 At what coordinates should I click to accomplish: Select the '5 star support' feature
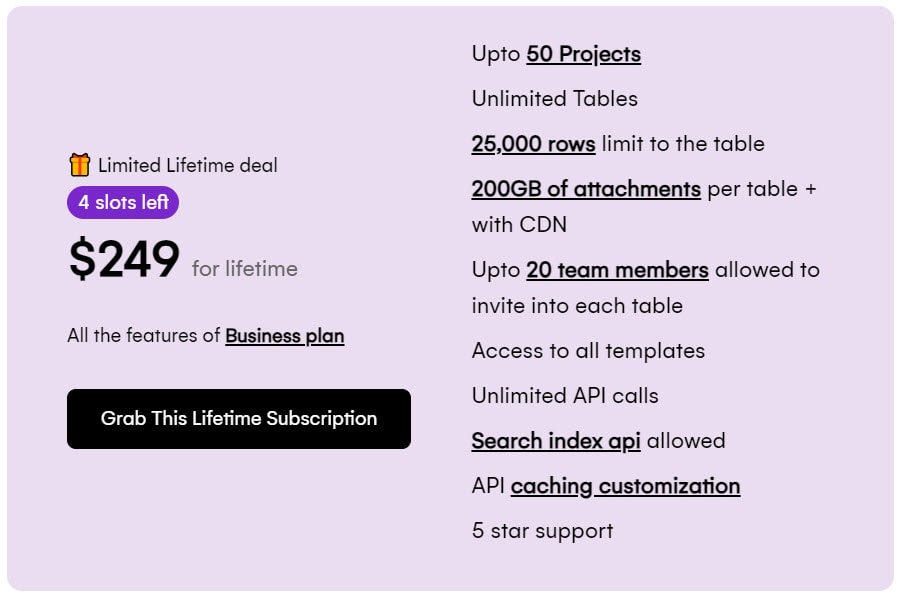(x=541, y=531)
